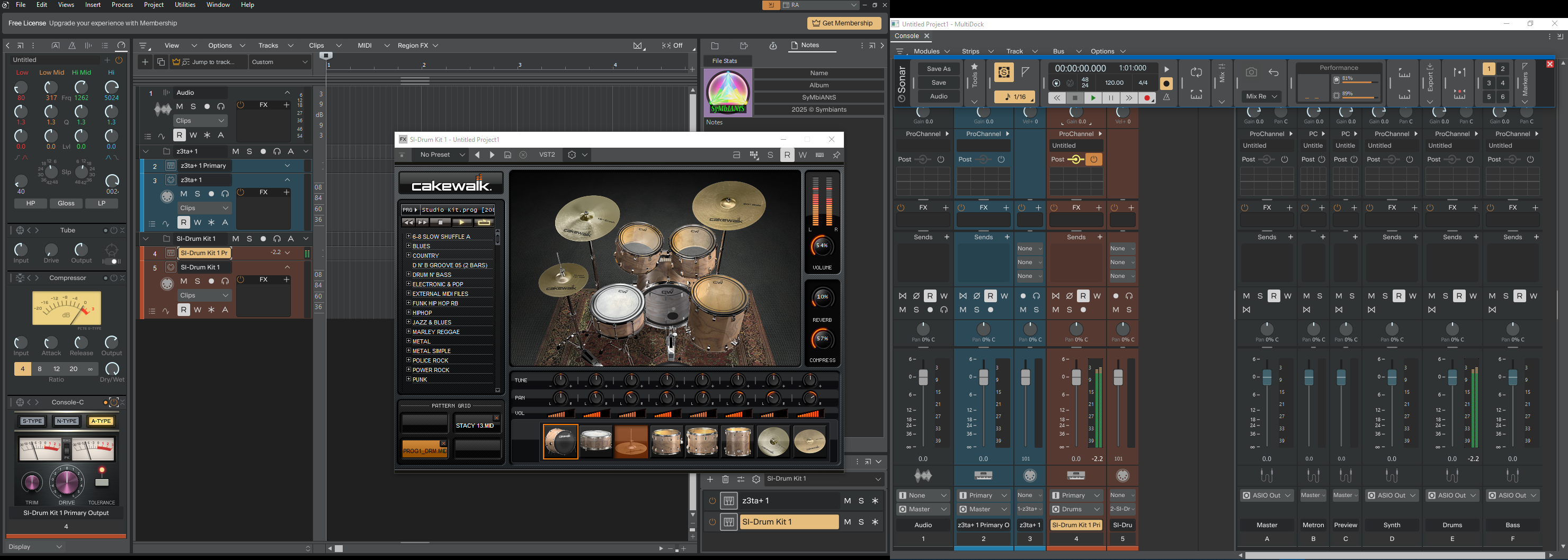Toggle Read automation on SI-Drum Kit 1 track 5

(184, 310)
